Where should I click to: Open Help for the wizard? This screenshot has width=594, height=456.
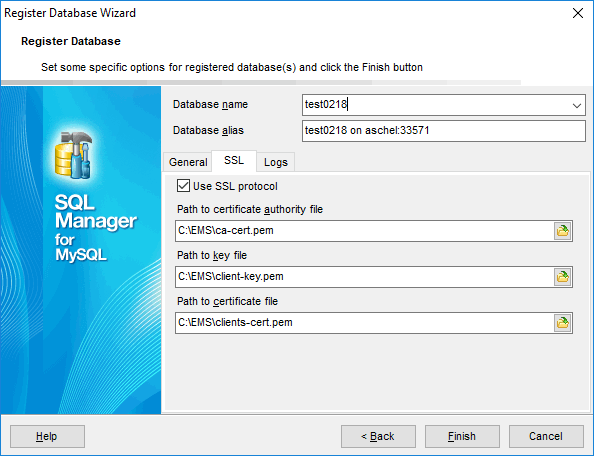click(47, 436)
